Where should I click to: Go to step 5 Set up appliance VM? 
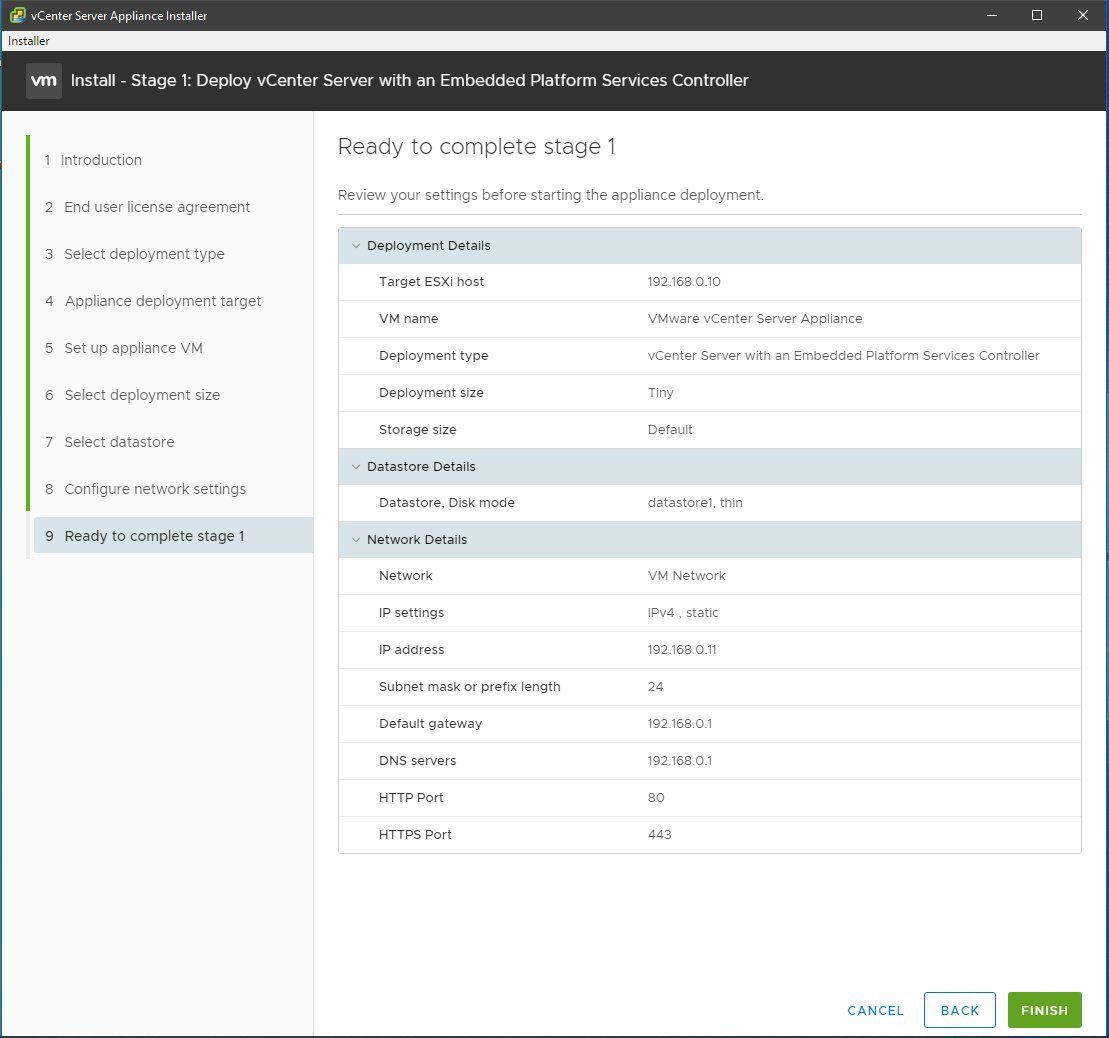click(124, 348)
